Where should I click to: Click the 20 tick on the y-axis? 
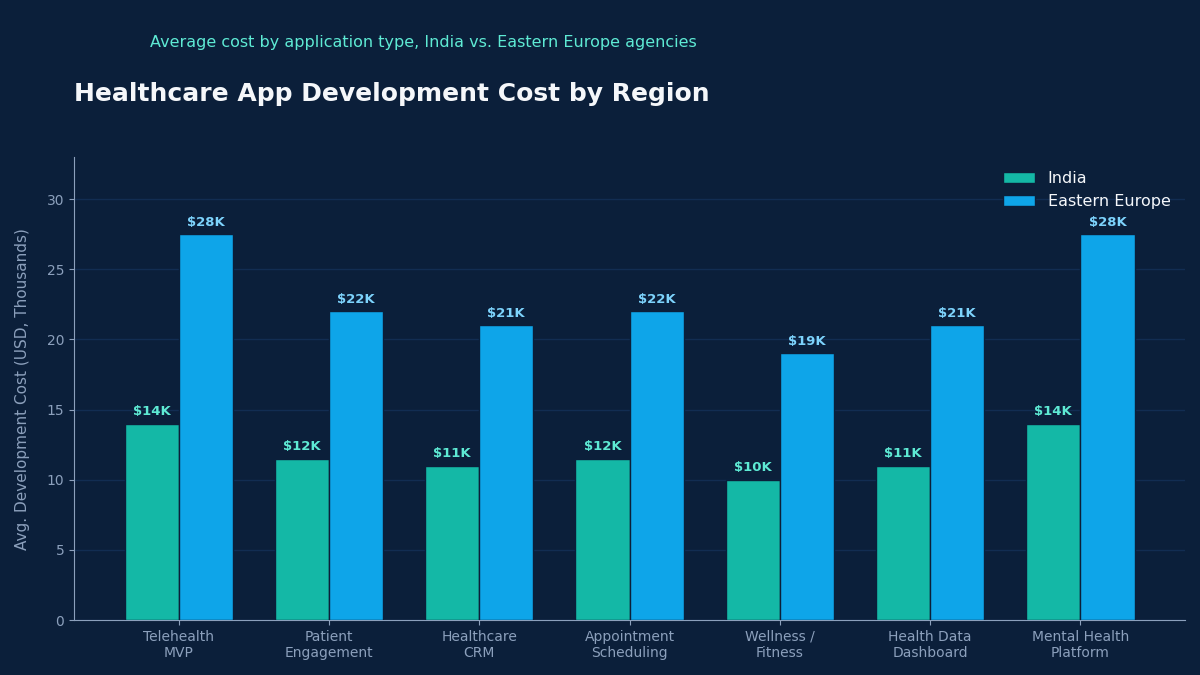coord(55,340)
